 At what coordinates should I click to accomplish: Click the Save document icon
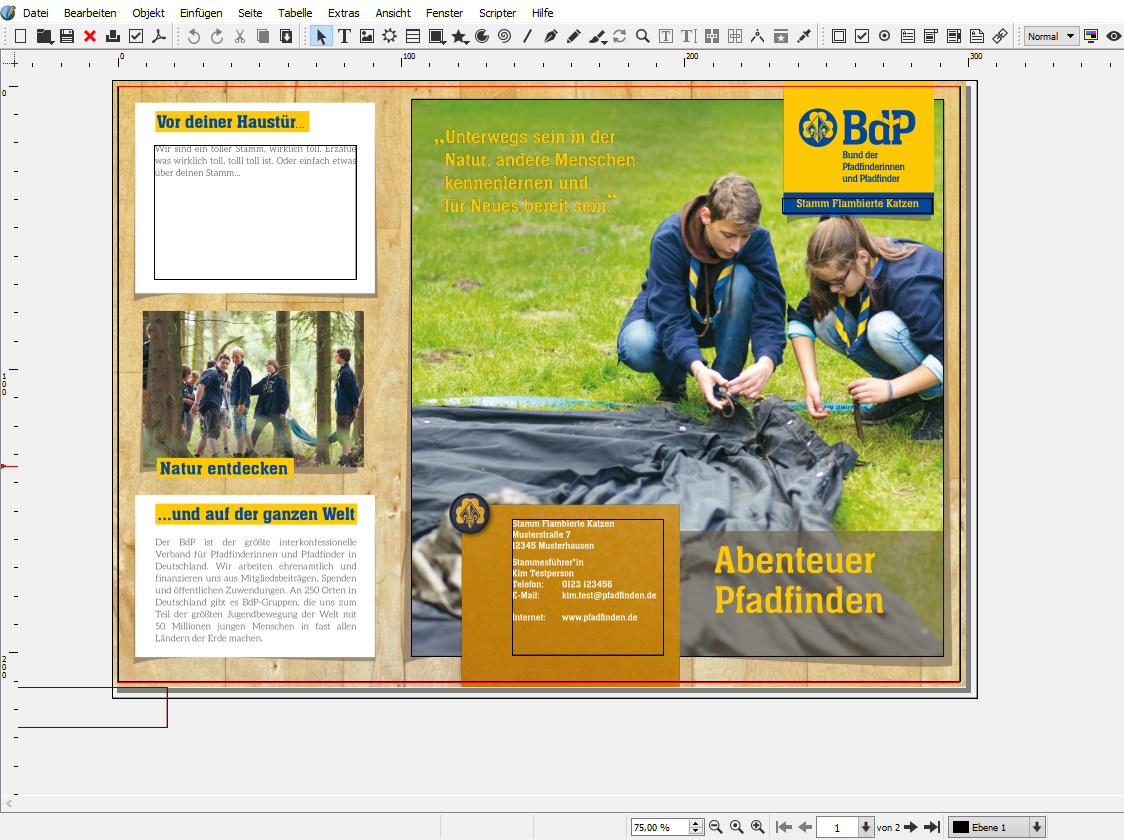(x=67, y=36)
